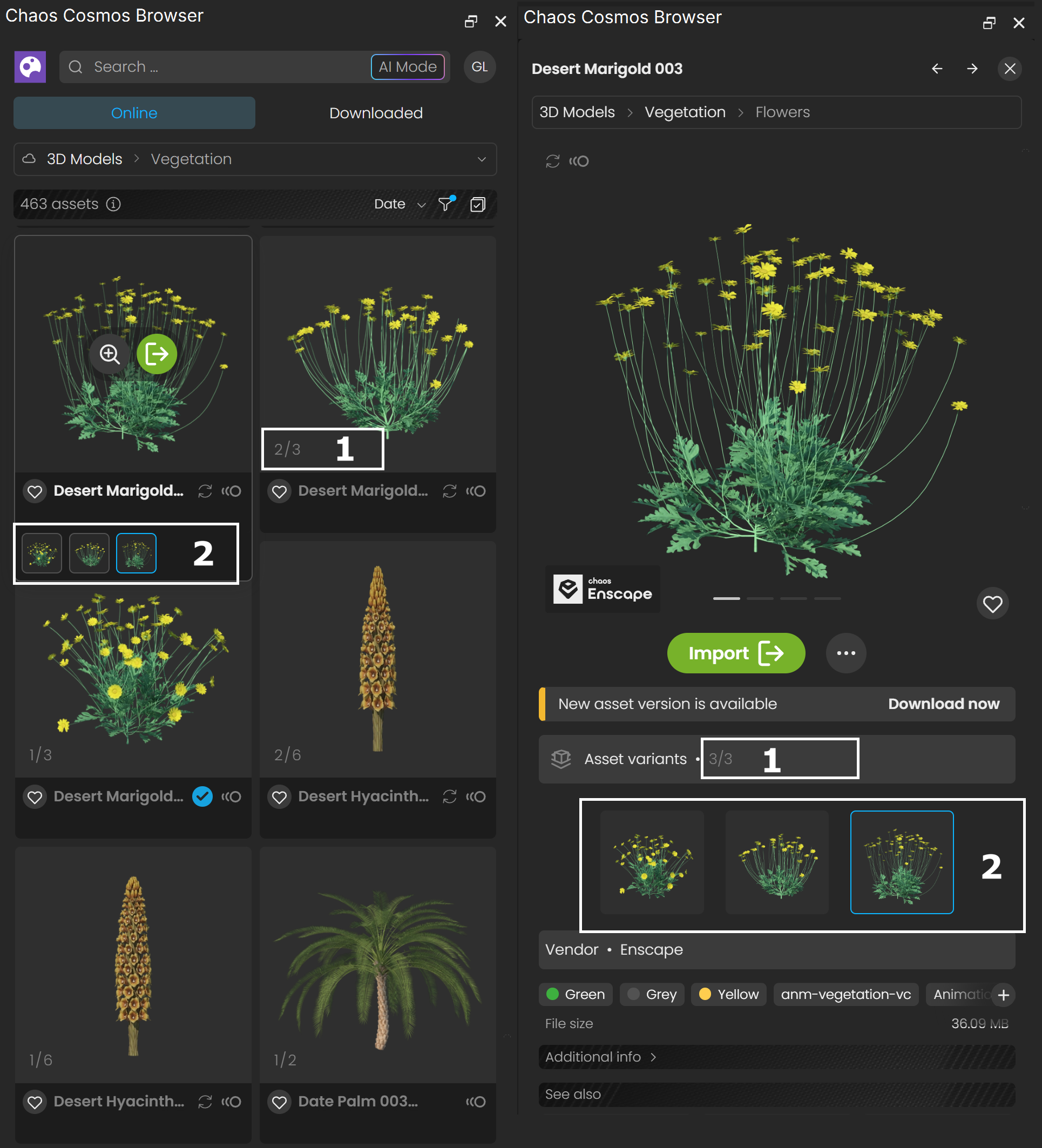The width and height of the screenshot is (1042, 1148).
Task: Click the second preview carousel indicator dash
Action: pyautogui.click(x=760, y=598)
